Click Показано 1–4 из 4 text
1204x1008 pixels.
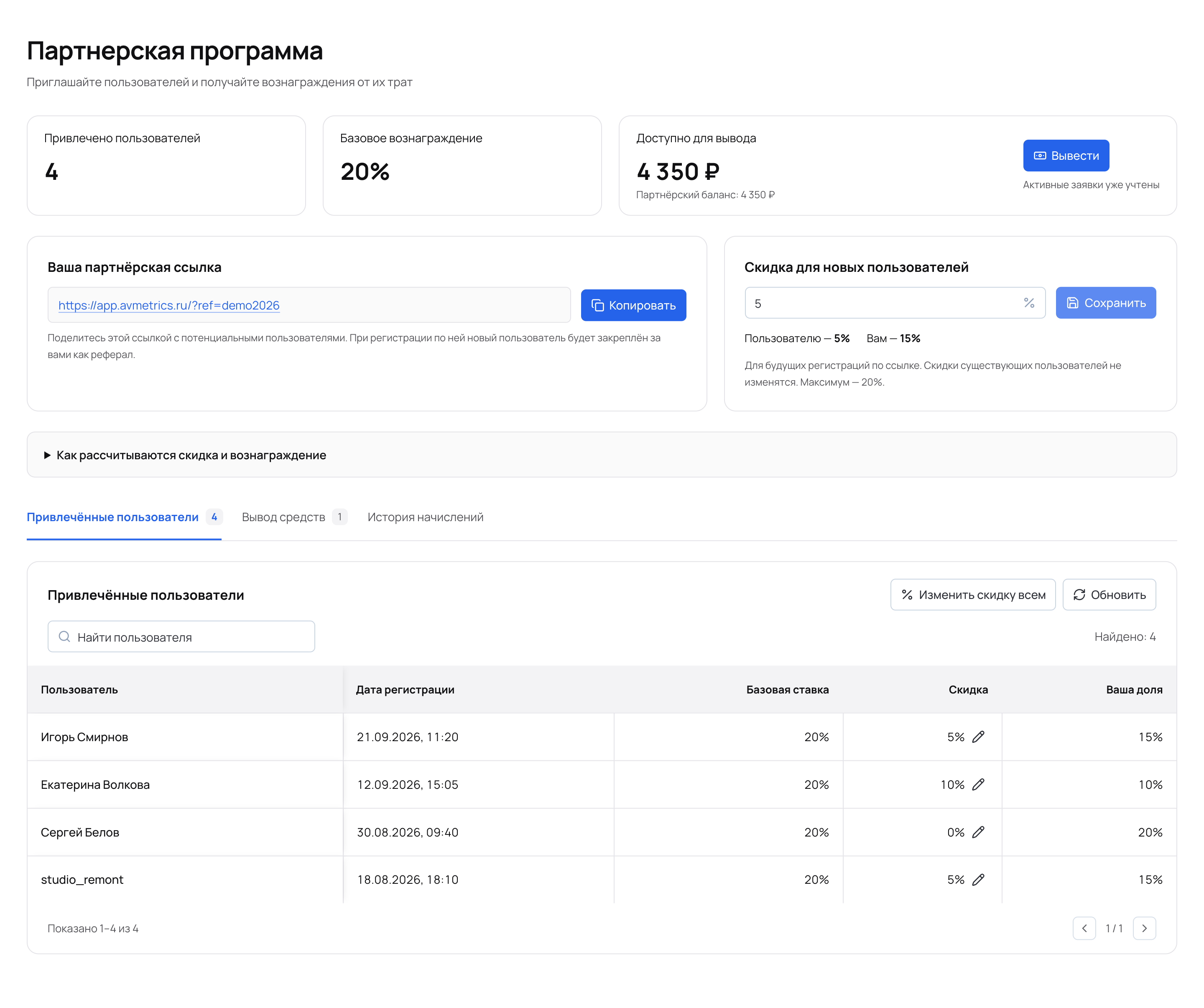[x=93, y=928]
